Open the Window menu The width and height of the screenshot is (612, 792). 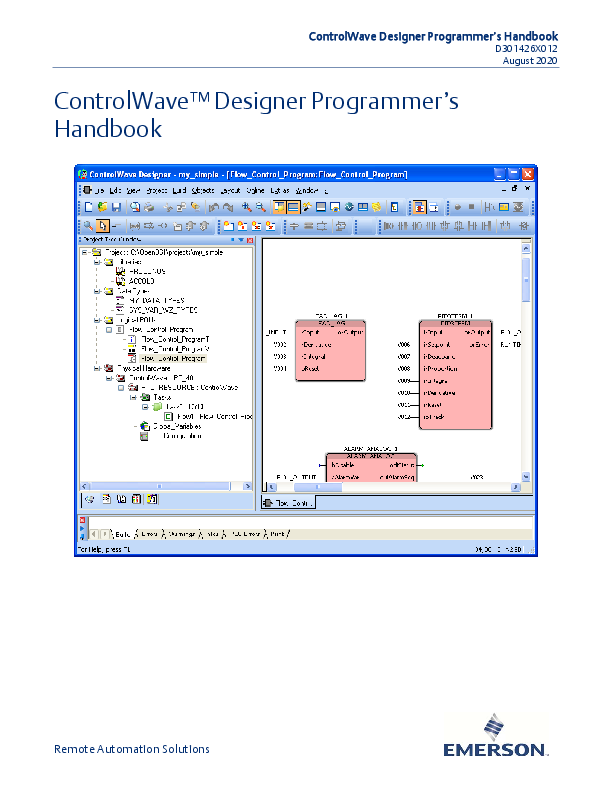tap(307, 190)
